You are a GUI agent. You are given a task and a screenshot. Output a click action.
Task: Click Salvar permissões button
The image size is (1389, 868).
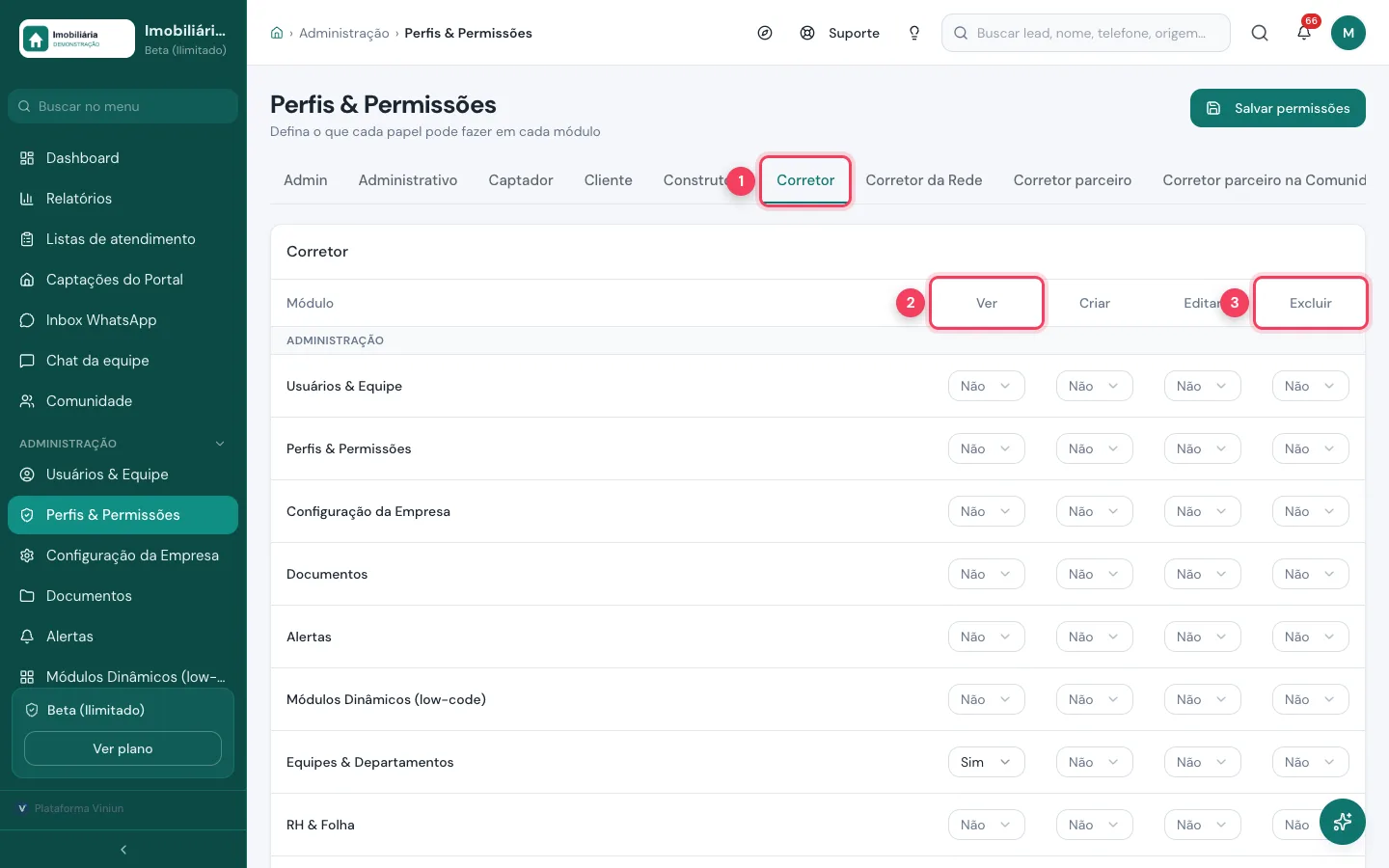click(x=1278, y=108)
